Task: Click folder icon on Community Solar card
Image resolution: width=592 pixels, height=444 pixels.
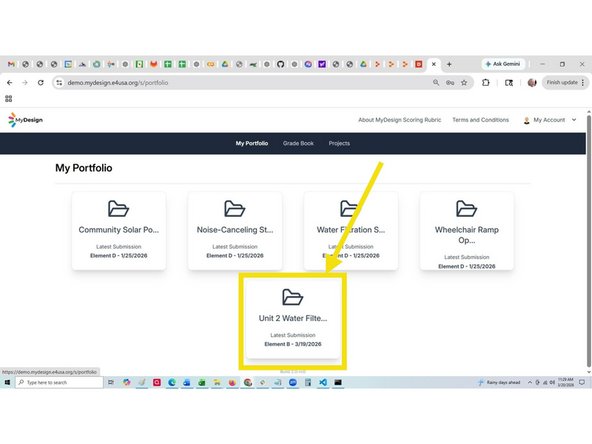Action: click(119, 208)
